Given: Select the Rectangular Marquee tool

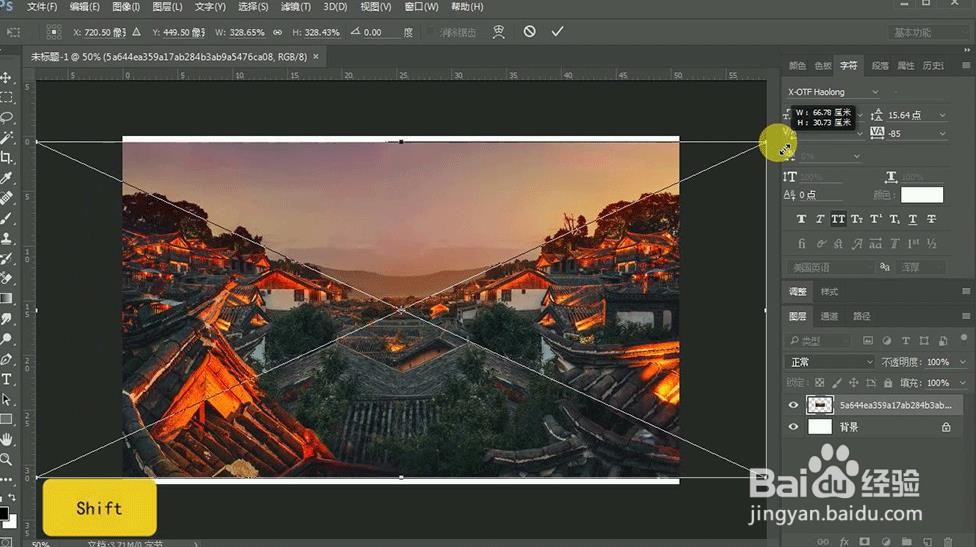Looking at the screenshot, I should tap(6, 98).
